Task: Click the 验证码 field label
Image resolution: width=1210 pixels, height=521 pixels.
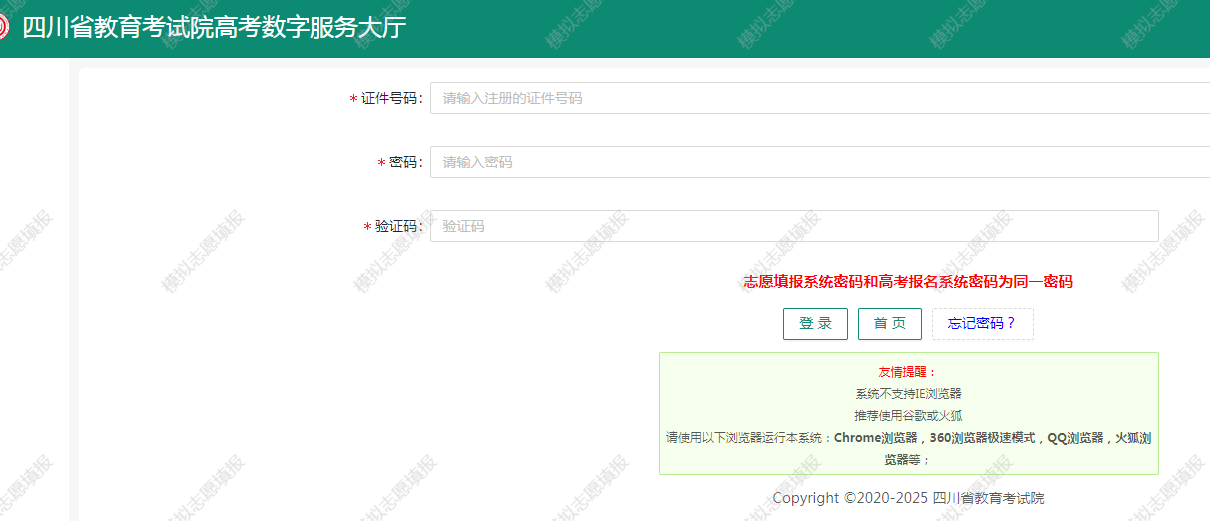Action: [x=398, y=227]
